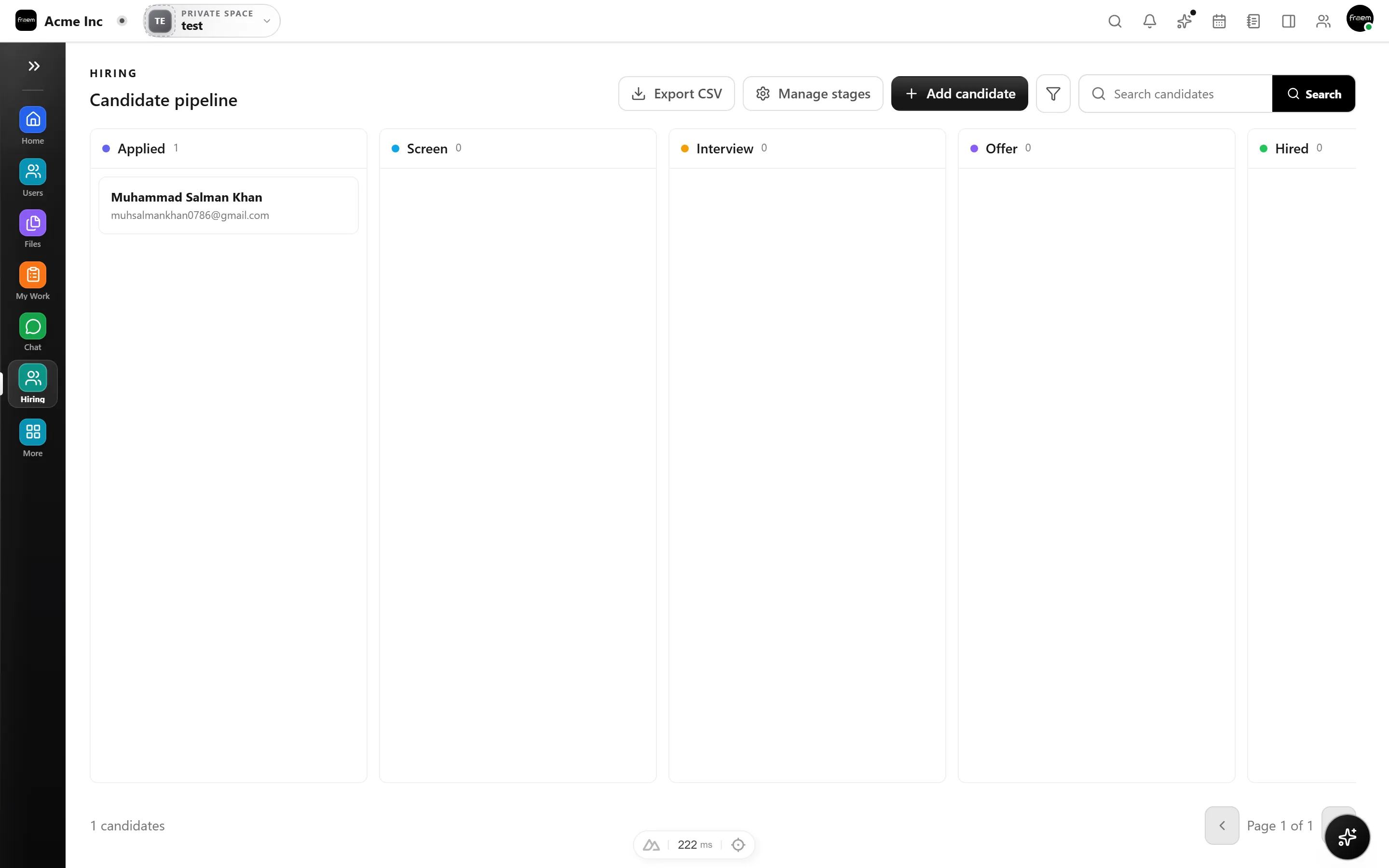Image resolution: width=1389 pixels, height=868 pixels.
Task: Click the '1 candidates' count text
Action: point(127,826)
